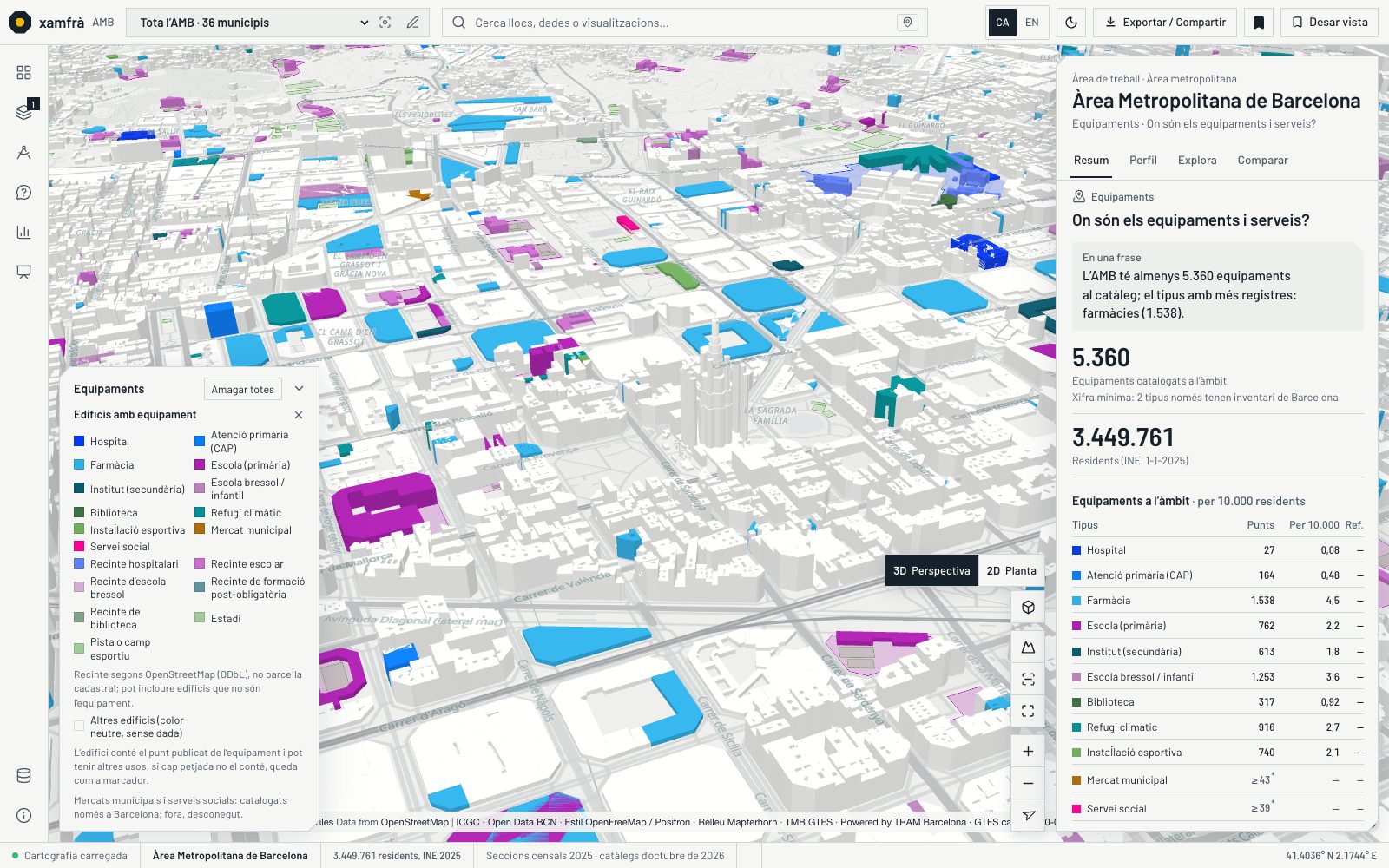The image size is (1389, 868).
Task: Zoom in with the plus button
Action: [1028, 752]
